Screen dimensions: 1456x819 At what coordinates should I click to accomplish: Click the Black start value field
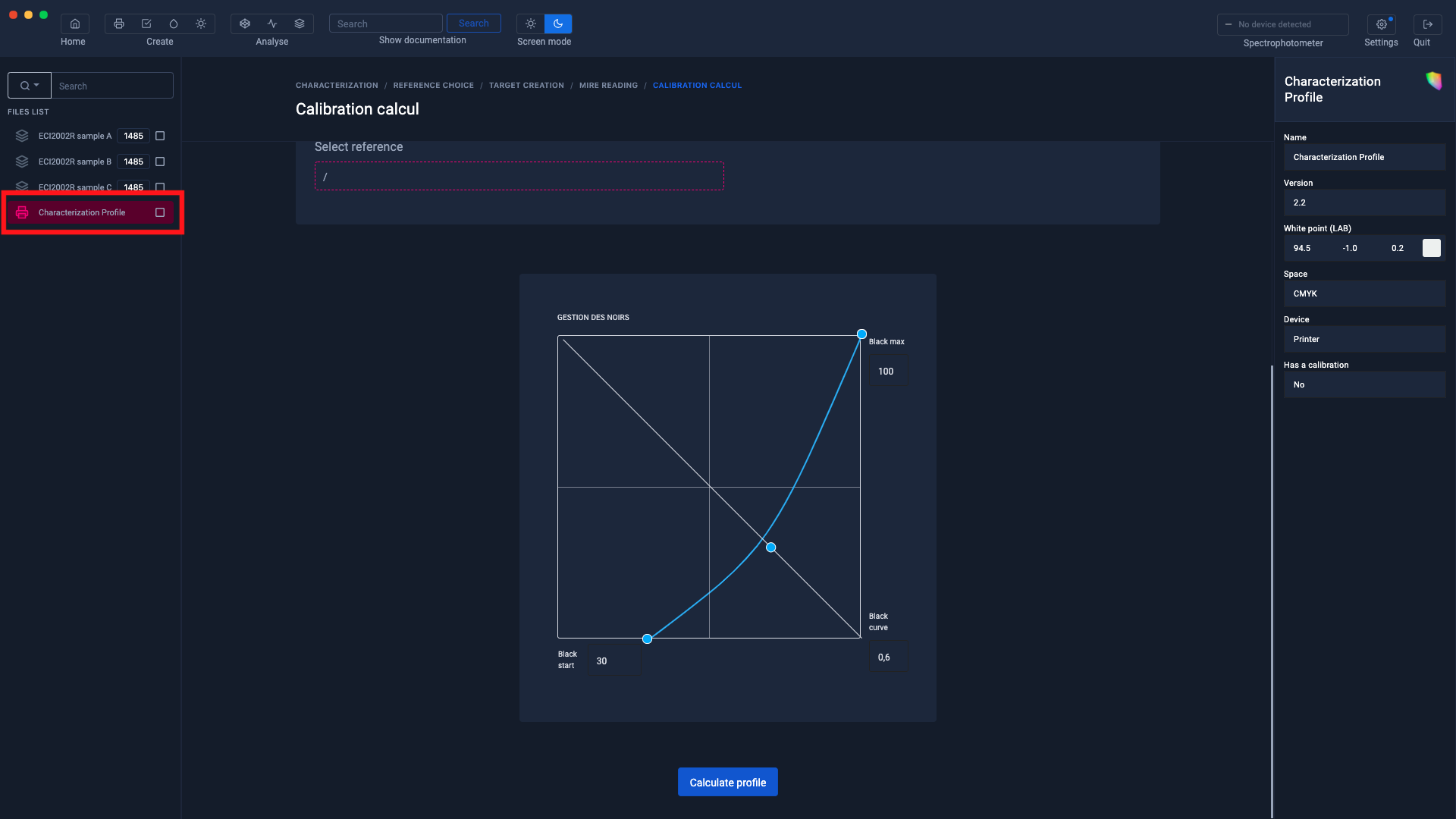pyautogui.click(x=613, y=661)
